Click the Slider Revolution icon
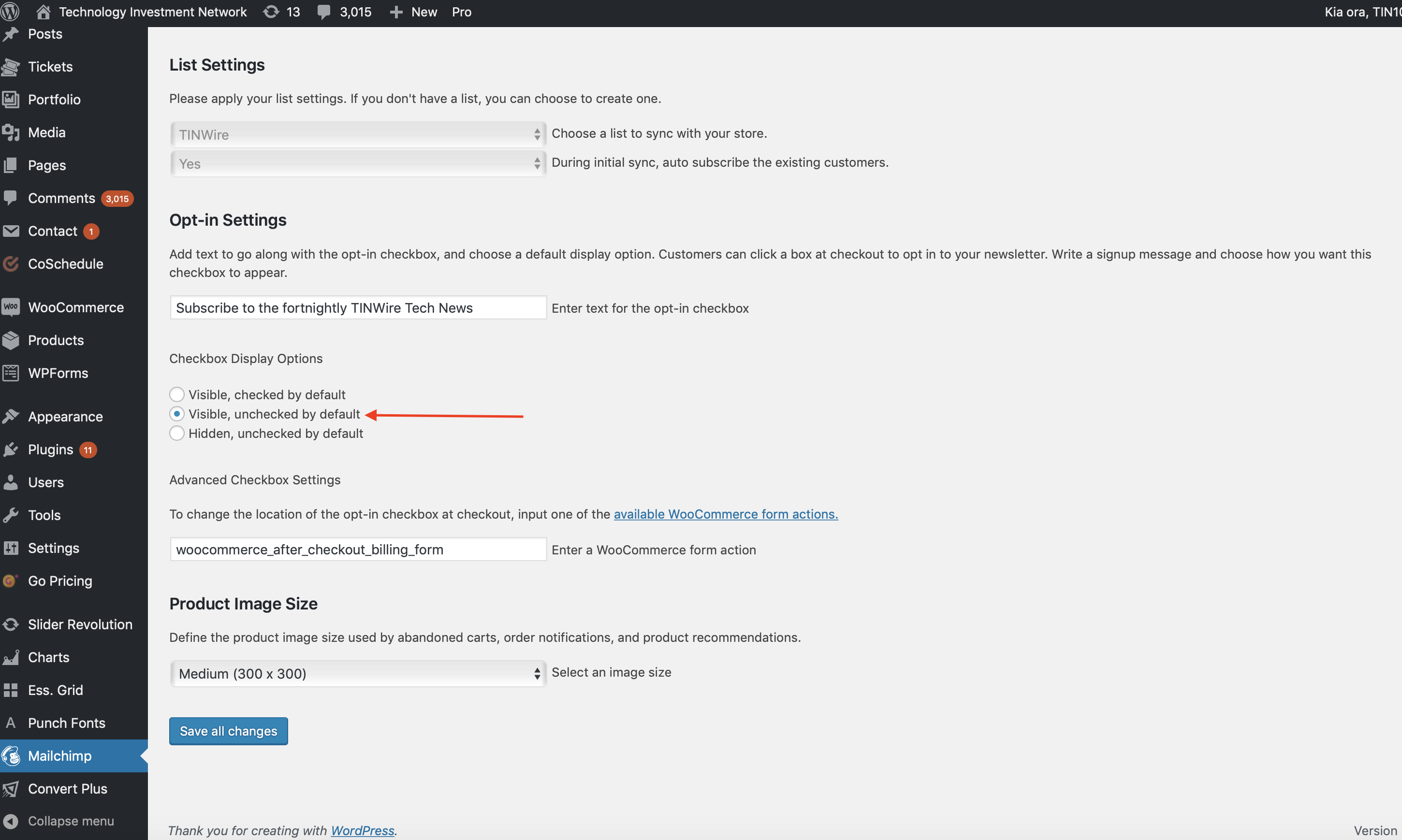The image size is (1402, 840). [11, 624]
